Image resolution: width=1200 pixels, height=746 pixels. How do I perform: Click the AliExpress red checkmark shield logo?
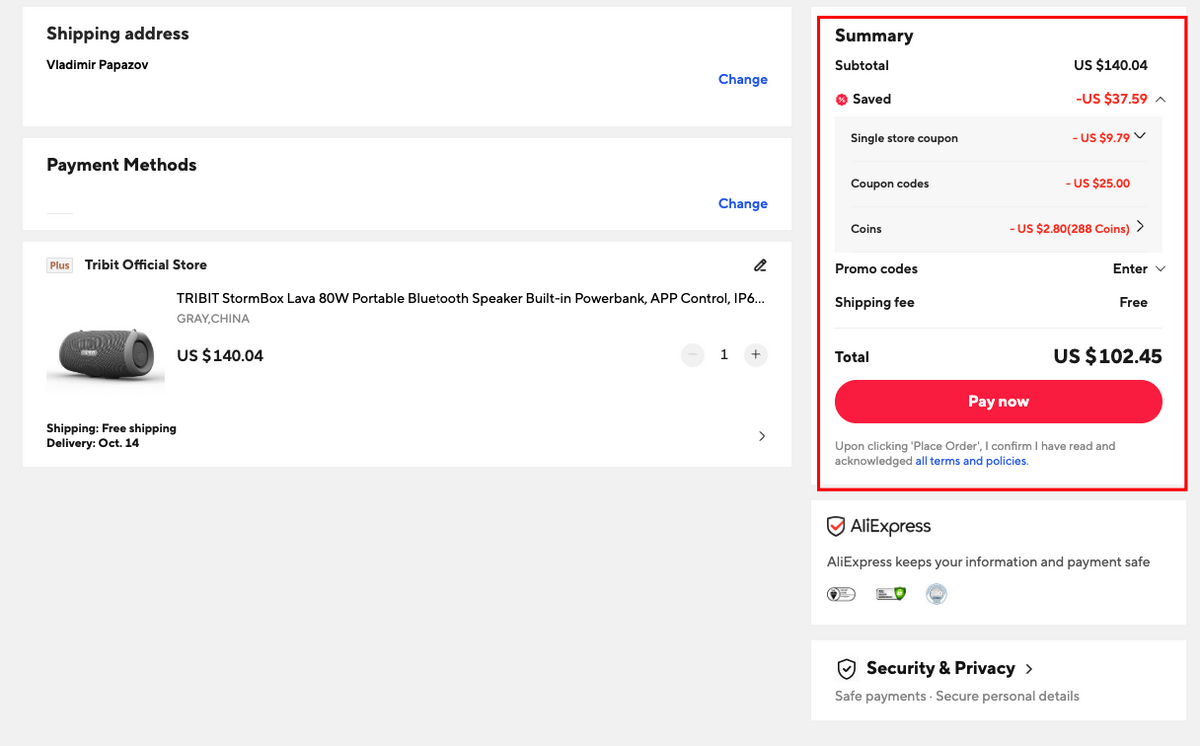click(x=836, y=526)
